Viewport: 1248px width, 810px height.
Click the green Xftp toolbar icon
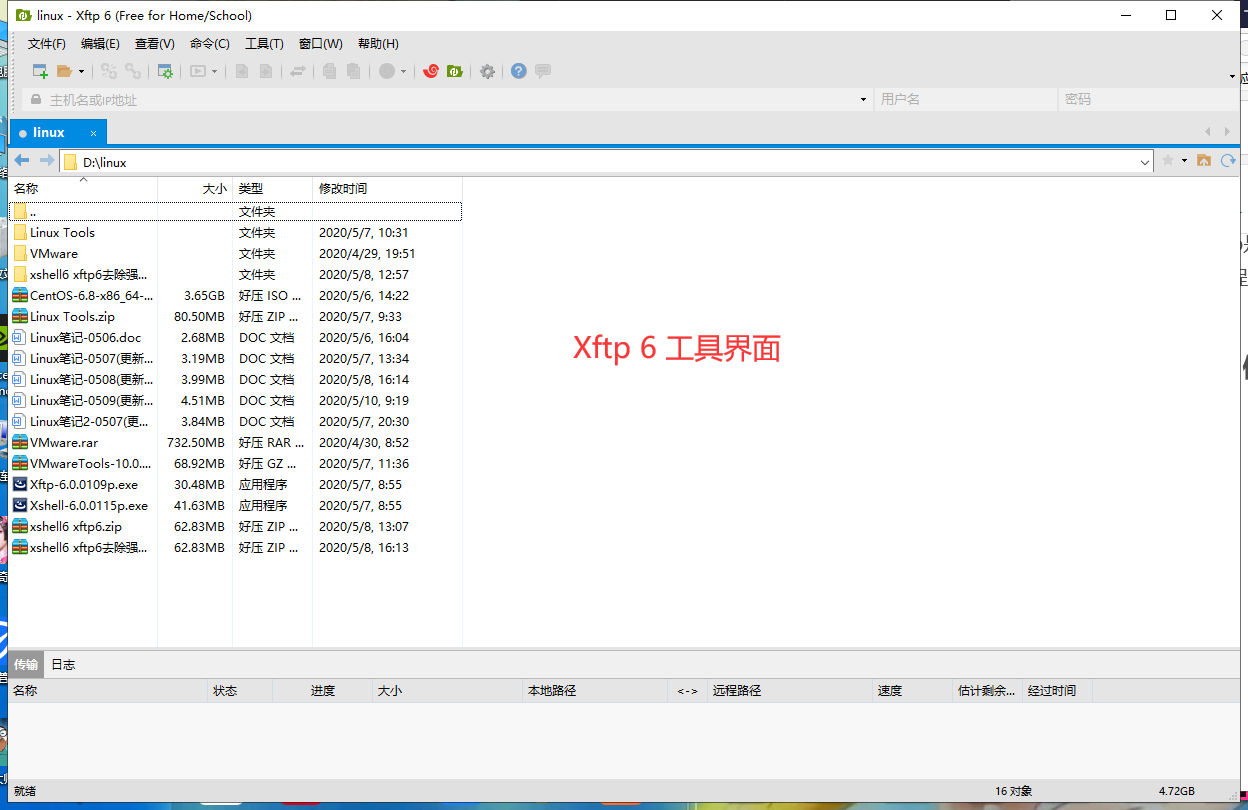pos(455,71)
